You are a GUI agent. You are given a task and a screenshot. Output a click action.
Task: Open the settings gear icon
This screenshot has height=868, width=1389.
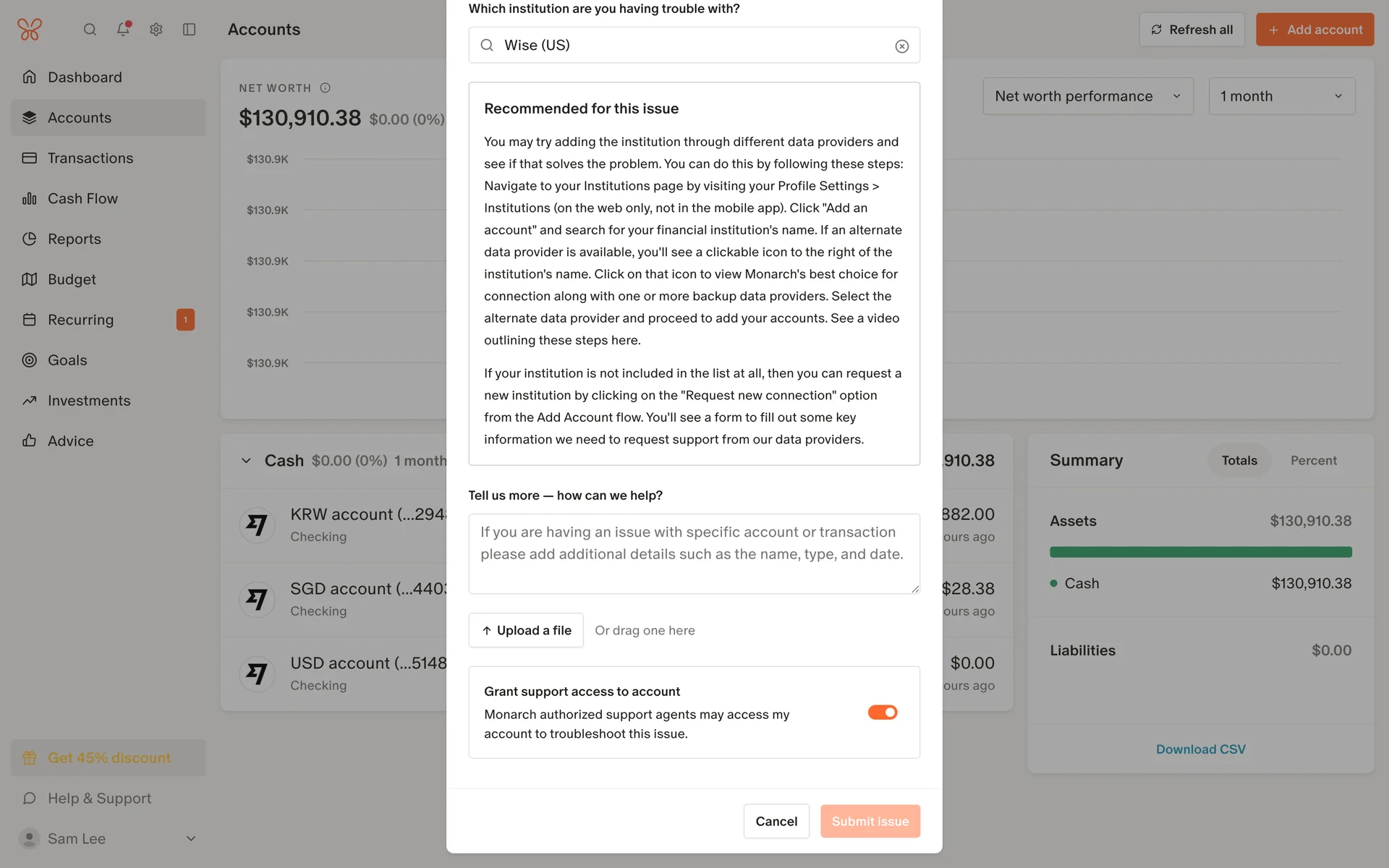(x=156, y=30)
